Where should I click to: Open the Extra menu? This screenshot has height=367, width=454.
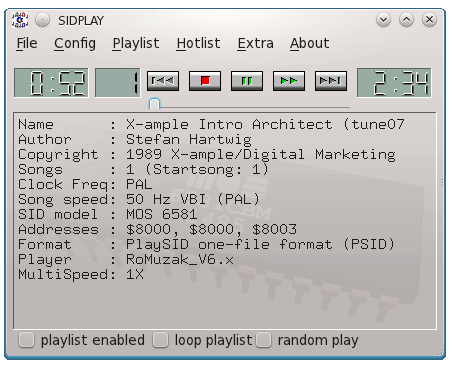click(256, 43)
